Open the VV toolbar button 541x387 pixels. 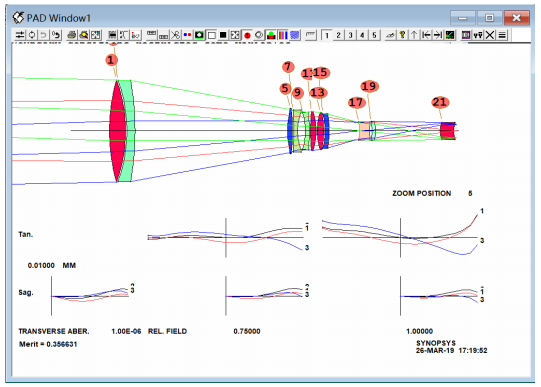[478, 35]
